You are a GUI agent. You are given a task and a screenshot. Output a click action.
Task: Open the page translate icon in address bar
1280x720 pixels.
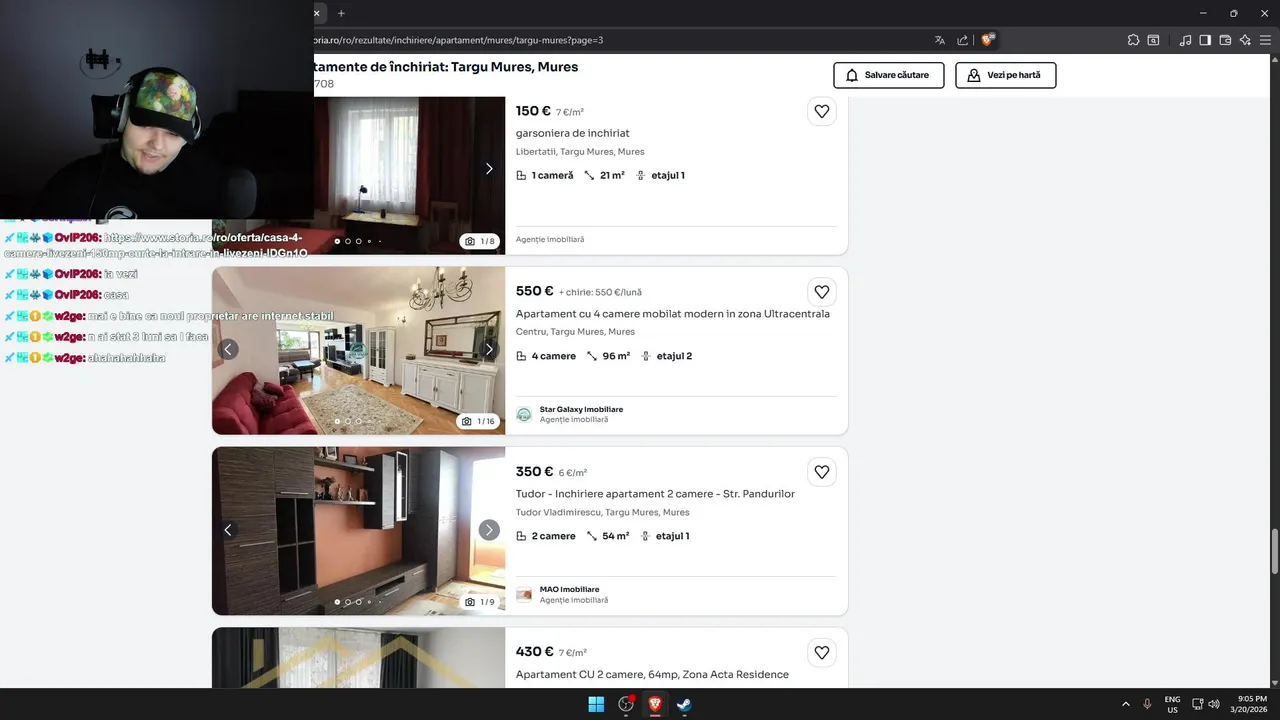[940, 40]
